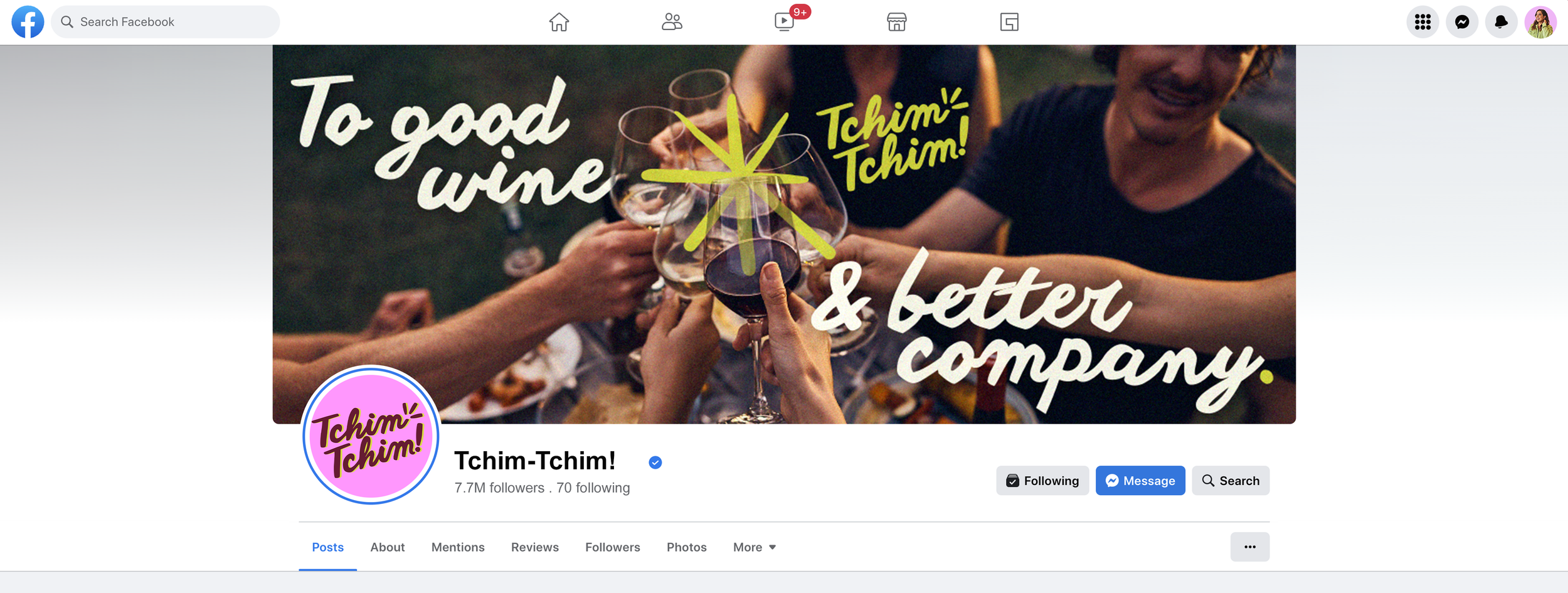The height and width of the screenshot is (593, 1568).
Task: Open the Photos tab
Action: [687, 547]
